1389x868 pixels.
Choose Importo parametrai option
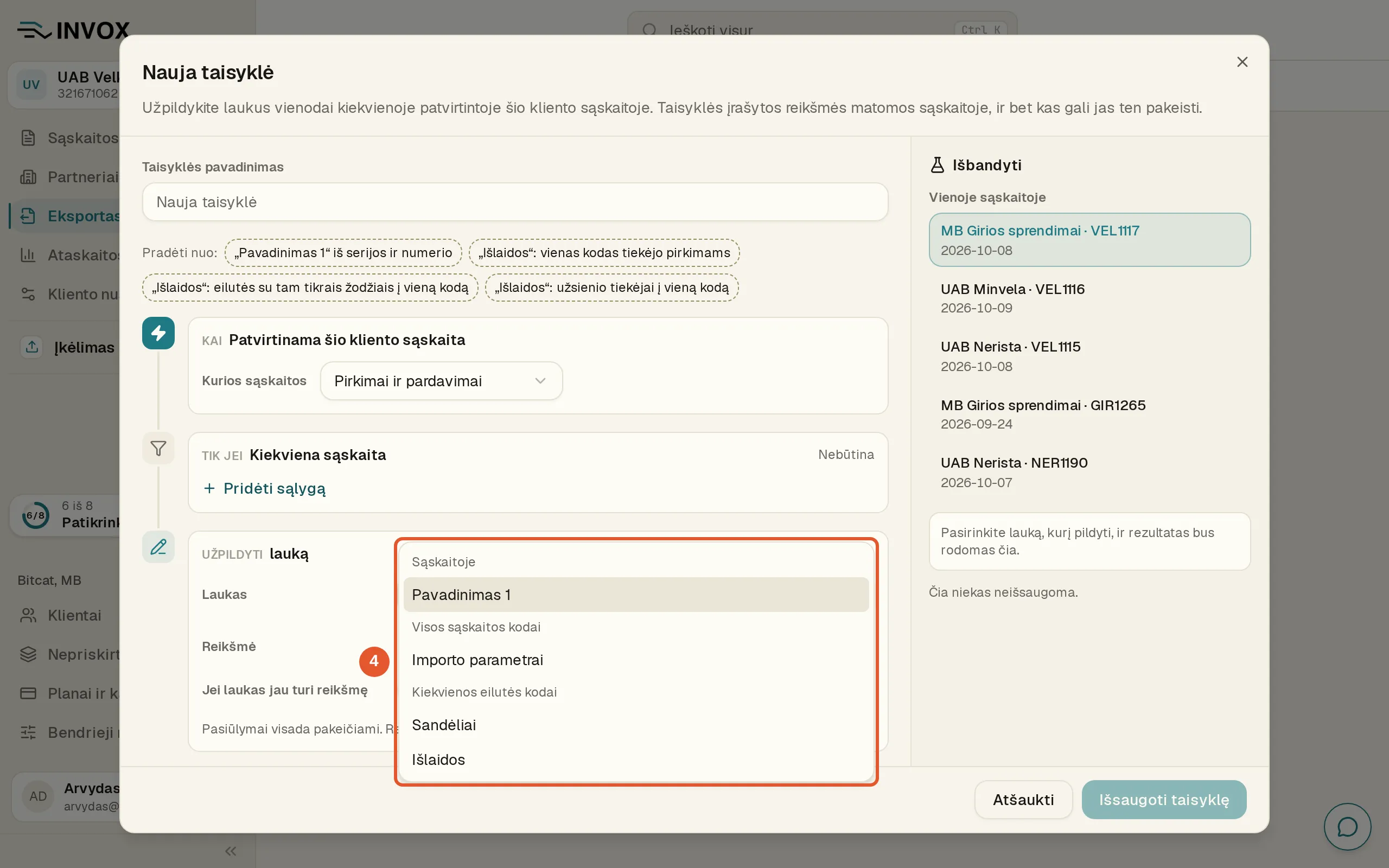636,660
